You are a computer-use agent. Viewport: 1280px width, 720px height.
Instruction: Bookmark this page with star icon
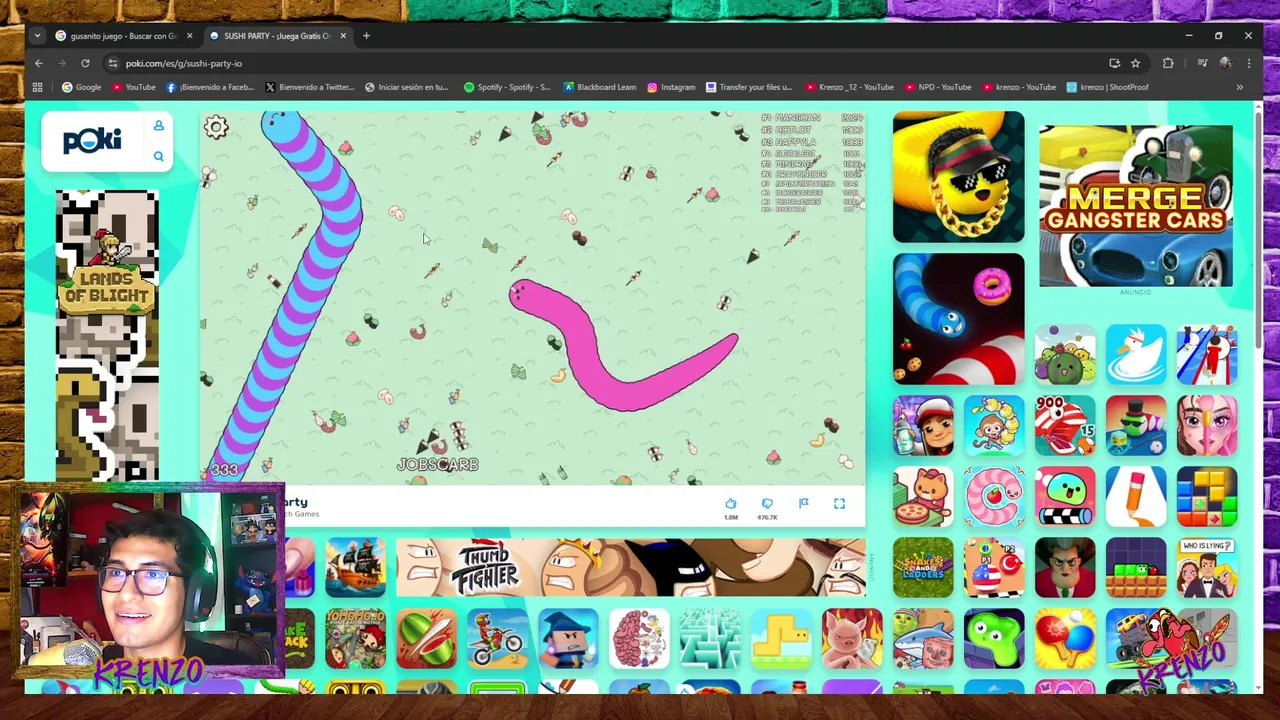pyautogui.click(x=1135, y=63)
